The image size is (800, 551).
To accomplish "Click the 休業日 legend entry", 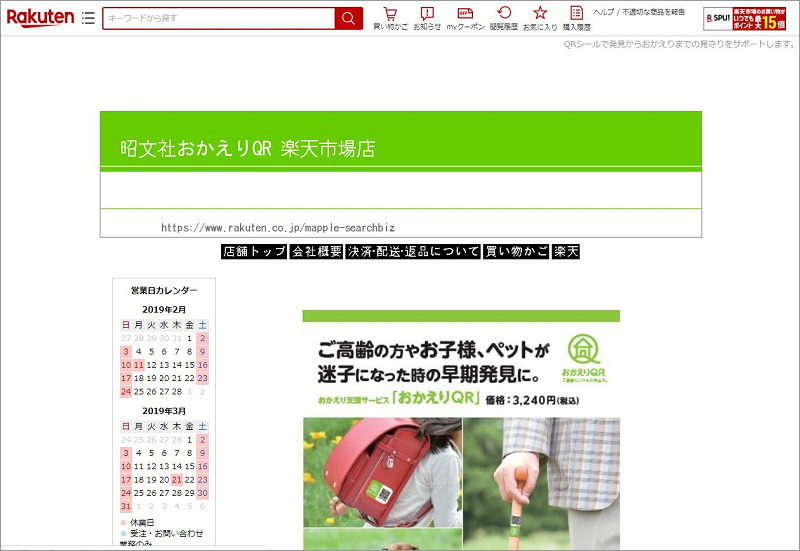I will (x=138, y=522).
